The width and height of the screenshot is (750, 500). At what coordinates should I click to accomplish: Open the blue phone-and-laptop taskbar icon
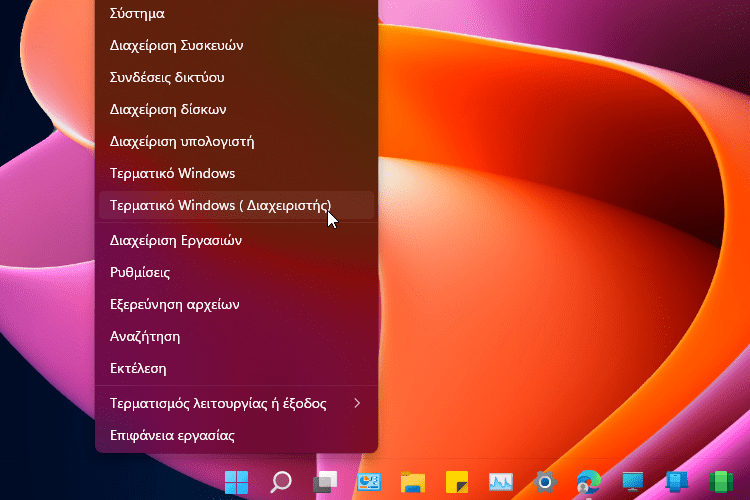[676, 482]
